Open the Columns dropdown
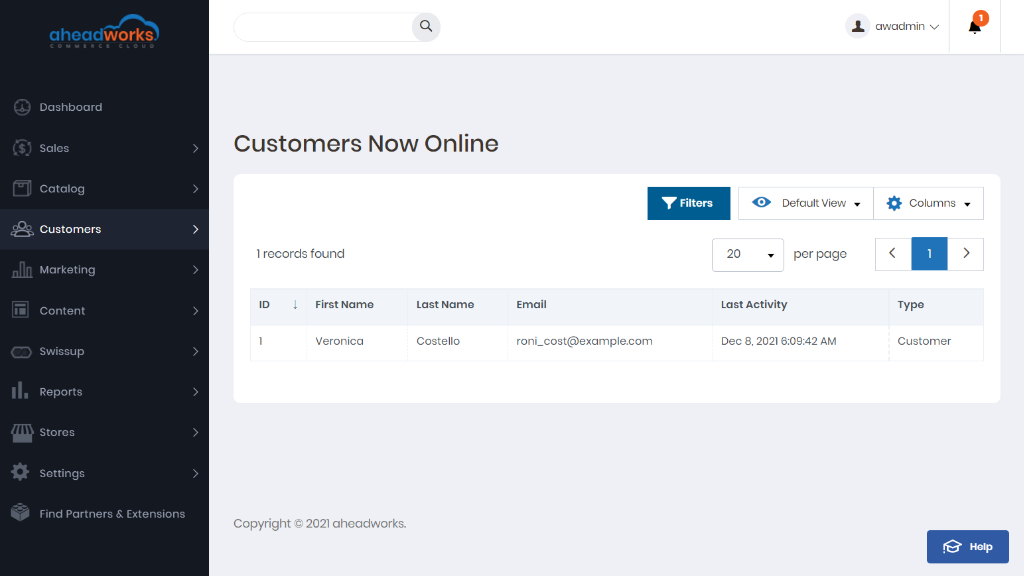This screenshot has height=576, width=1024. (x=929, y=203)
